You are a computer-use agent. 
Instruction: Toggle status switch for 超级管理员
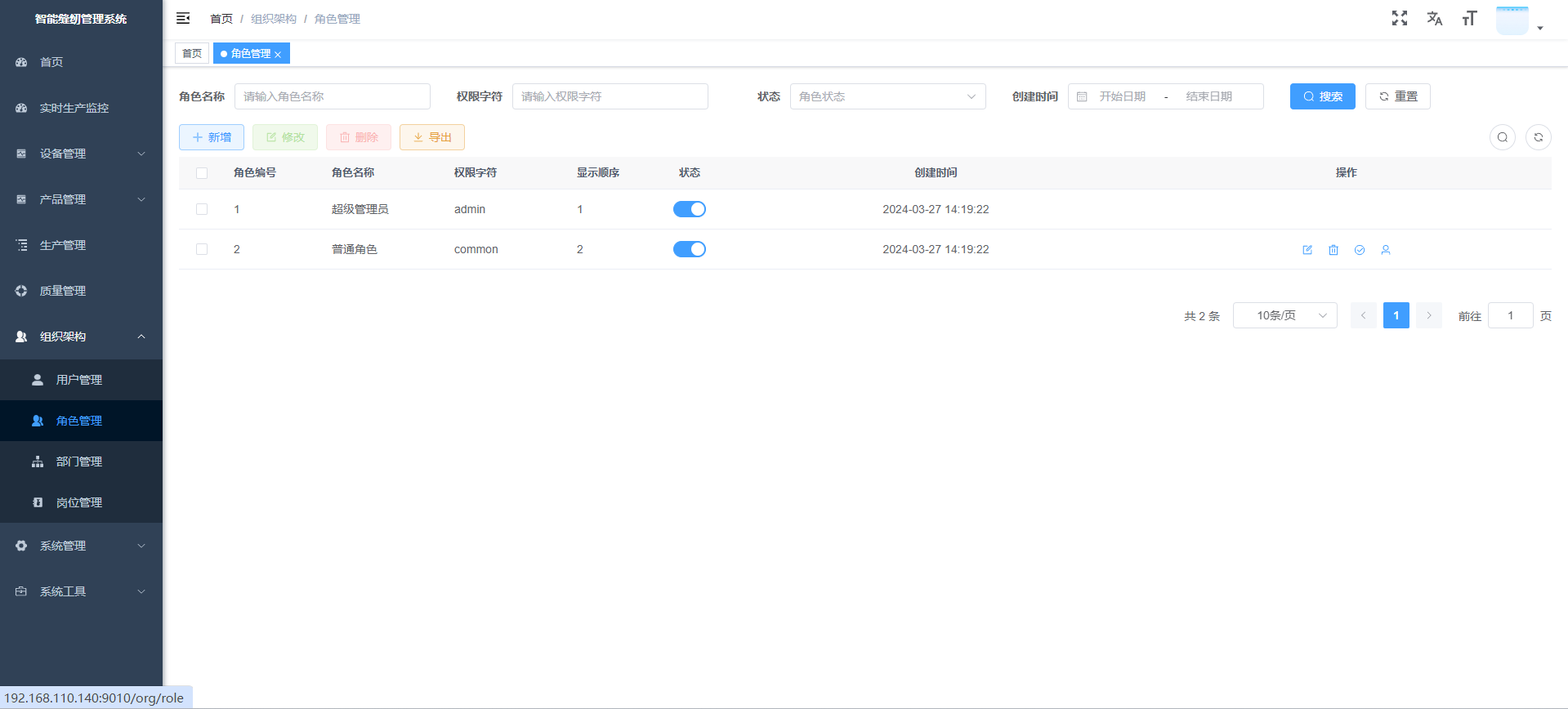[x=689, y=209]
